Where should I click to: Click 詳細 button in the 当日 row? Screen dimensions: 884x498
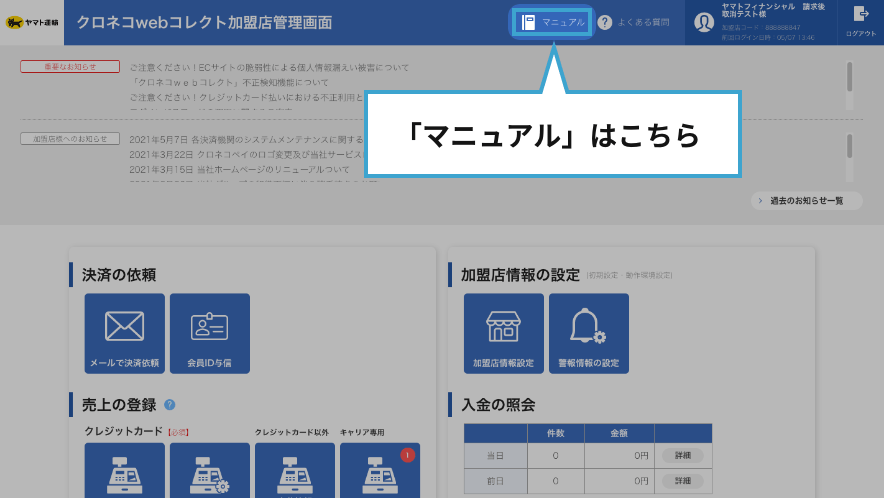click(x=683, y=455)
